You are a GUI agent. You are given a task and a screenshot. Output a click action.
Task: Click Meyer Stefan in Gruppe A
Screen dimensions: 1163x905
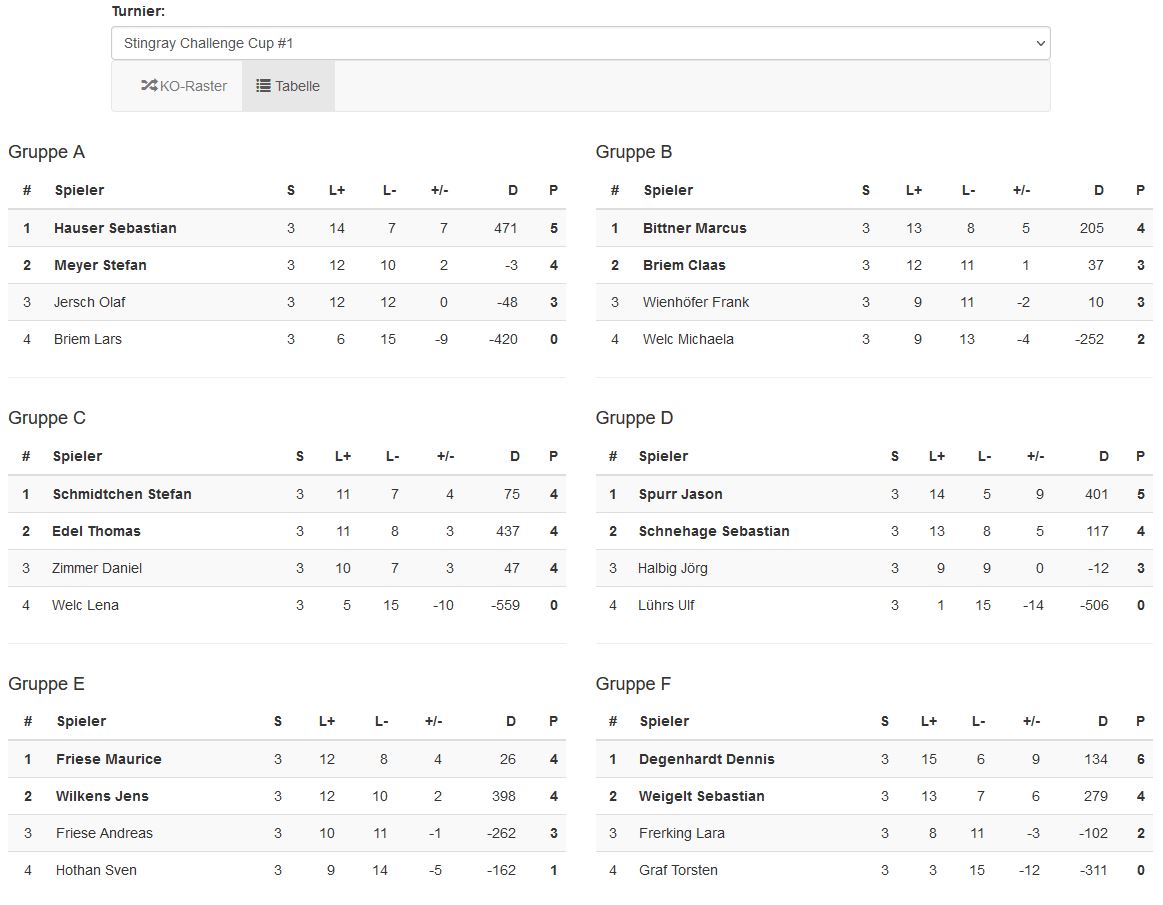(x=100, y=265)
